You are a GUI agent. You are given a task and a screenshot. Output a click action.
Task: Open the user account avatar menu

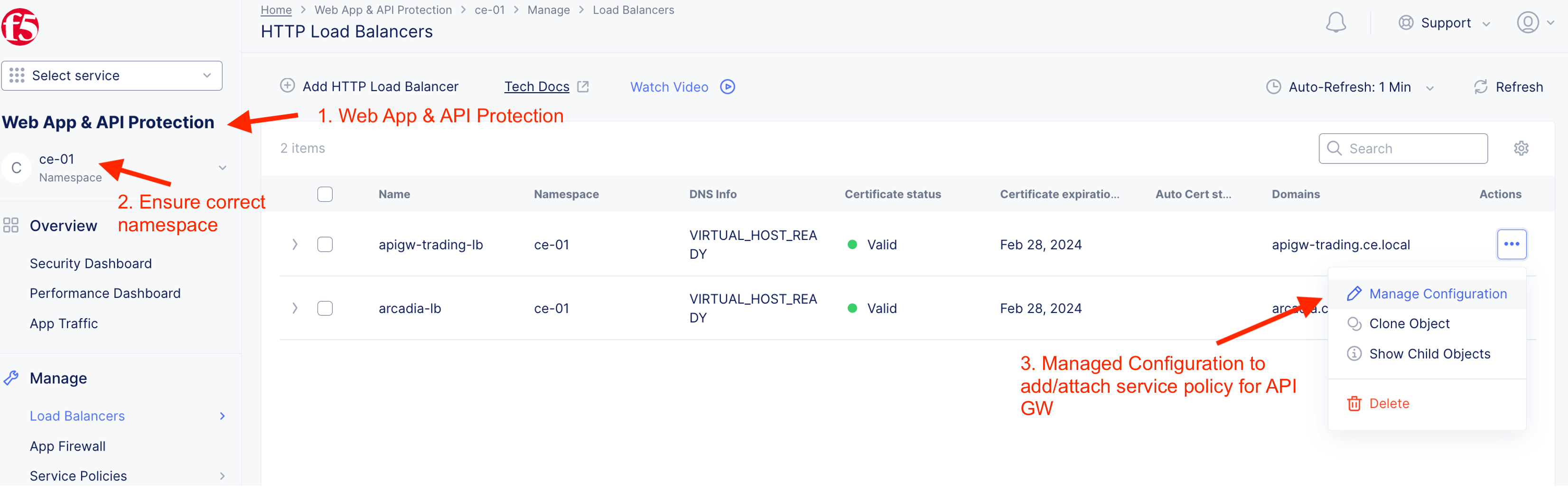1527,22
